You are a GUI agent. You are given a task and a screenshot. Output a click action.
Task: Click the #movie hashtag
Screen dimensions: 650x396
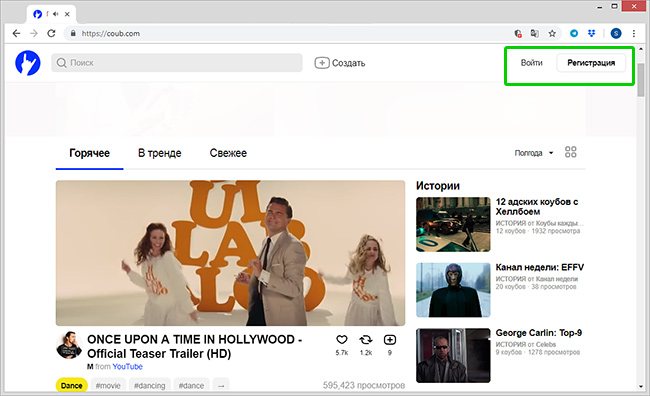pyautogui.click(x=108, y=386)
